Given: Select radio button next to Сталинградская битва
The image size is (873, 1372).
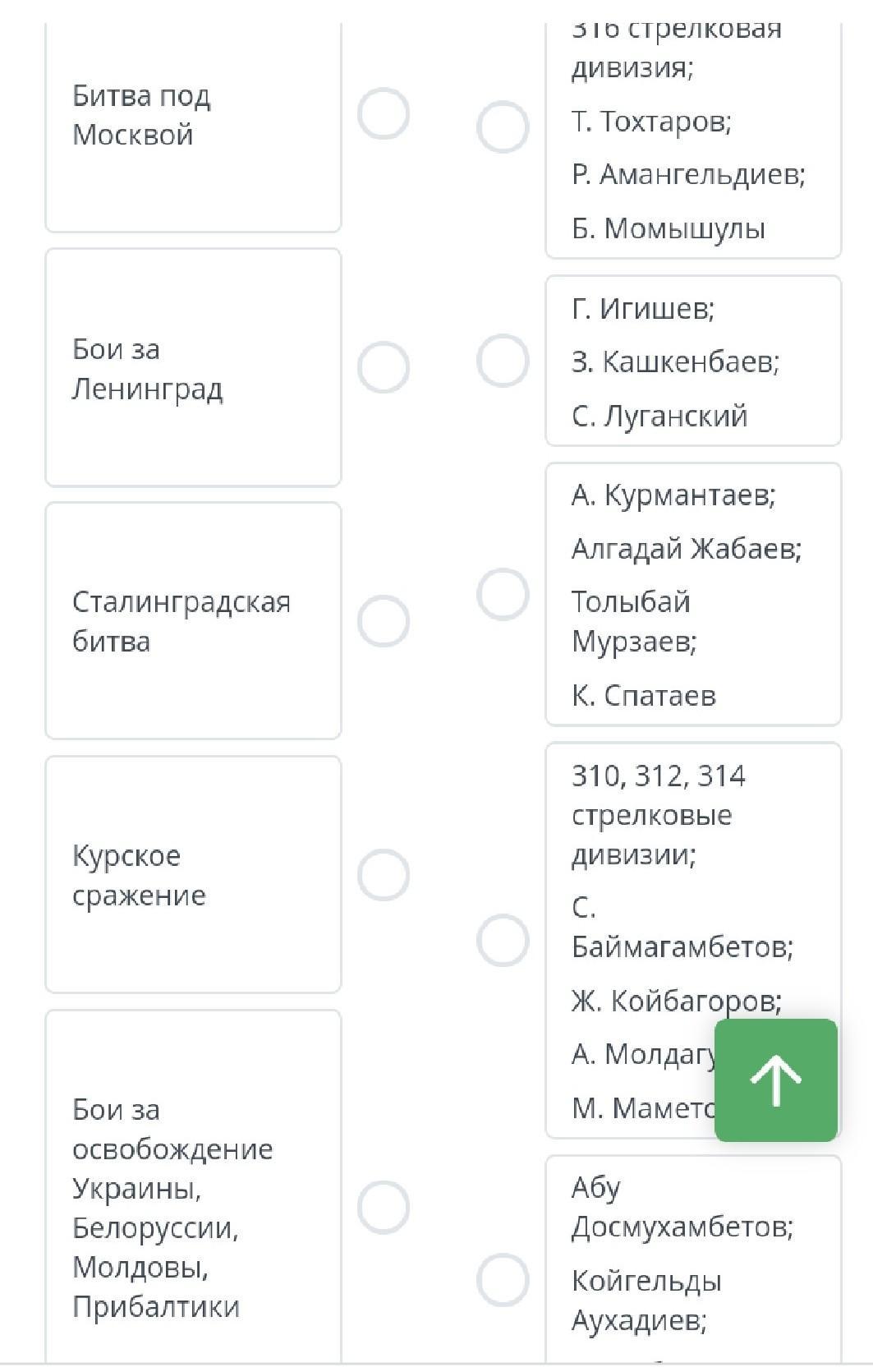Looking at the screenshot, I should pos(384,621).
